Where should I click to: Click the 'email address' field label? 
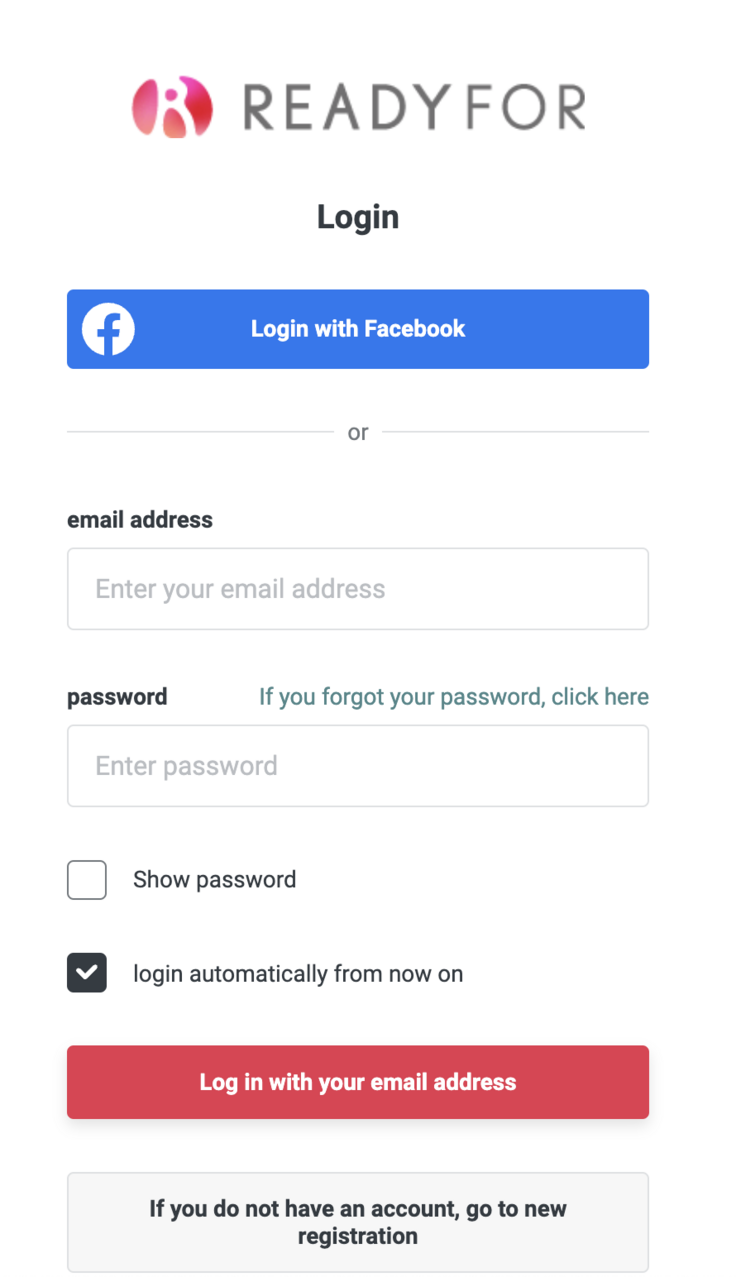pyautogui.click(x=140, y=520)
